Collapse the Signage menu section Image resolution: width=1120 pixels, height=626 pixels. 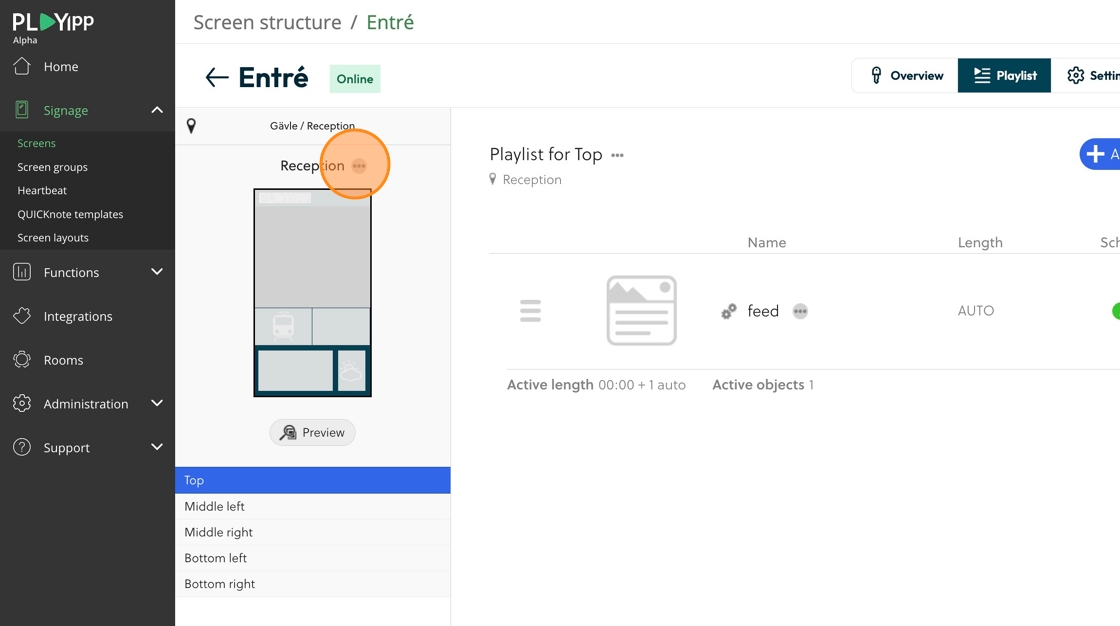pos(157,109)
